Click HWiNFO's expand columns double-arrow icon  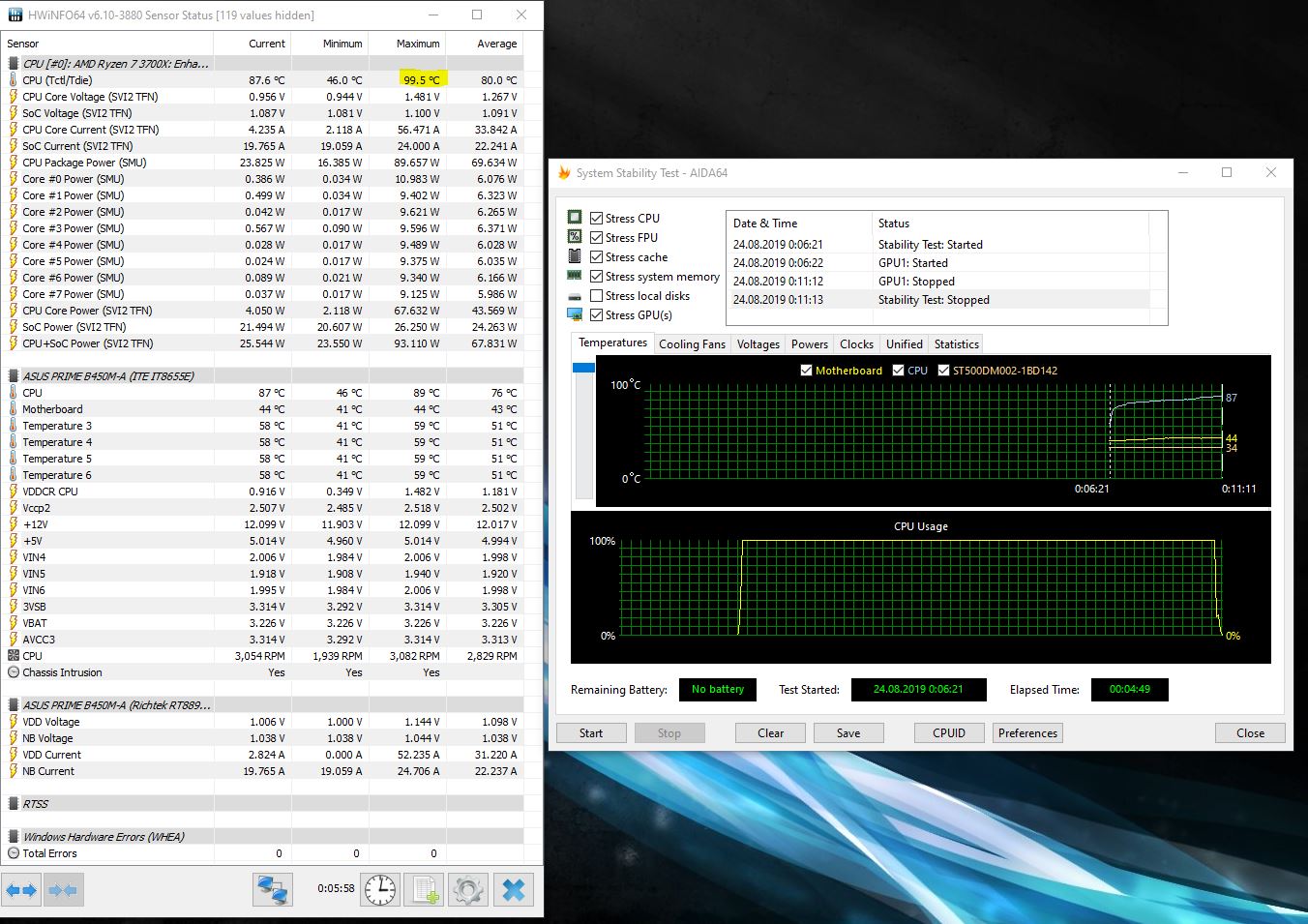coord(22,889)
